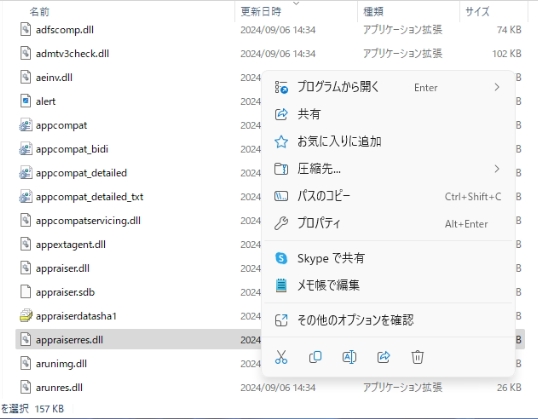This screenshot has height=419, width=538.
Task: Sort by 更新日時 column header
Action: tap(261, 12)
